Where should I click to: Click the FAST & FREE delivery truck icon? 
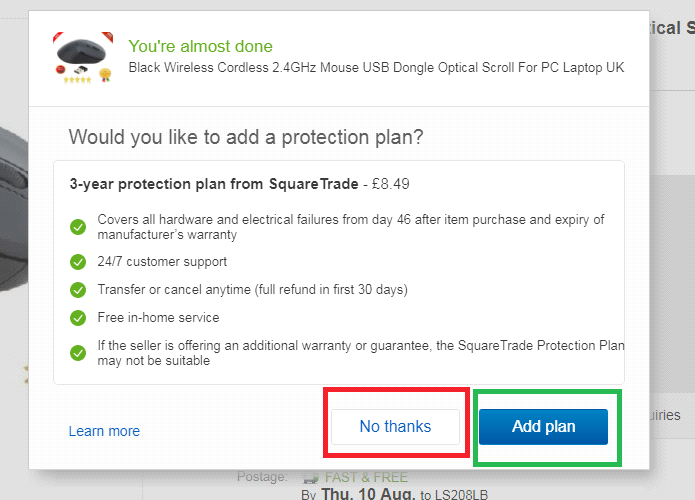point(311,478)
